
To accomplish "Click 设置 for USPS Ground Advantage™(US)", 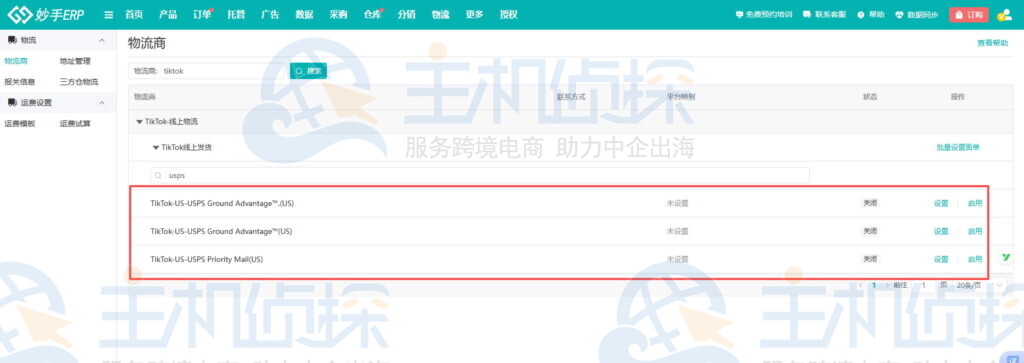I will coord(940,231).
